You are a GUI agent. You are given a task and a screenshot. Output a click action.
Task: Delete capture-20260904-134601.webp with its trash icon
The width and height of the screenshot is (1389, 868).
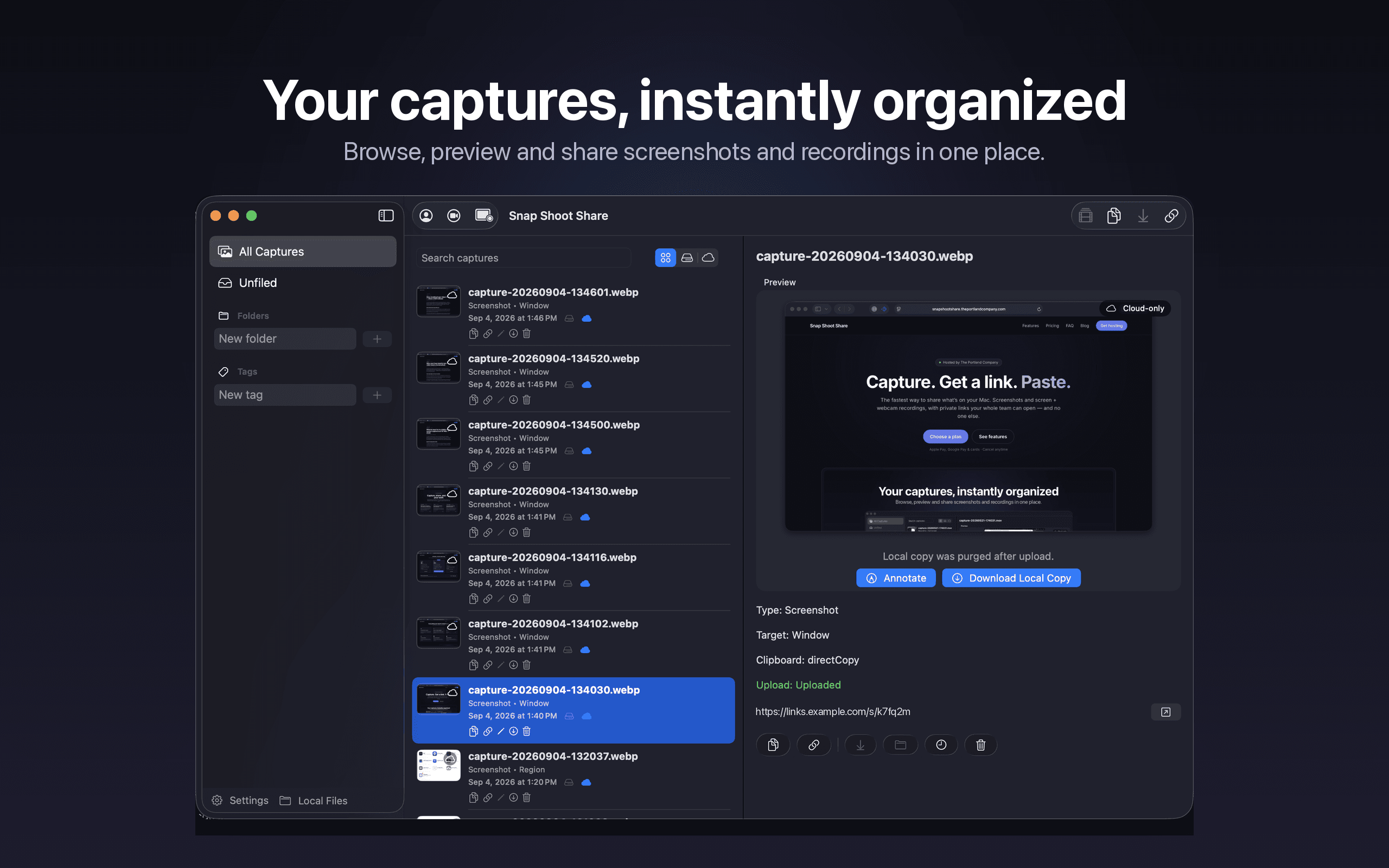(526, 334)
